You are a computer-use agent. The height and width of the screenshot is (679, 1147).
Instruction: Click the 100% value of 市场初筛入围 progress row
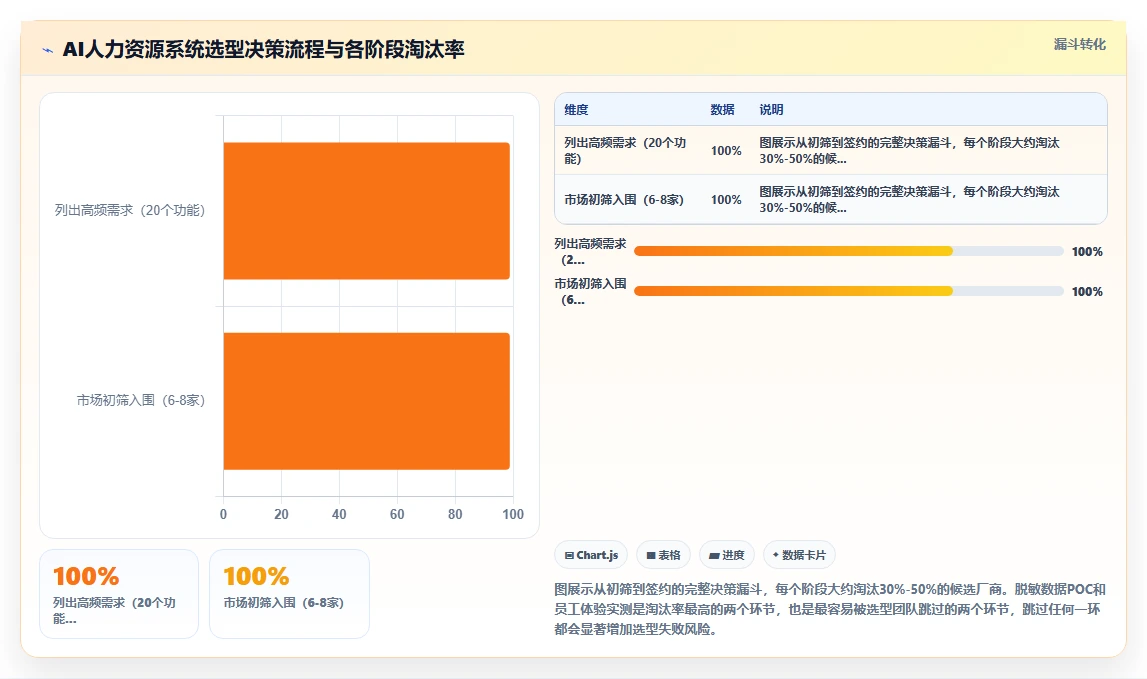pyautogui.click(x=1087, y=292)
